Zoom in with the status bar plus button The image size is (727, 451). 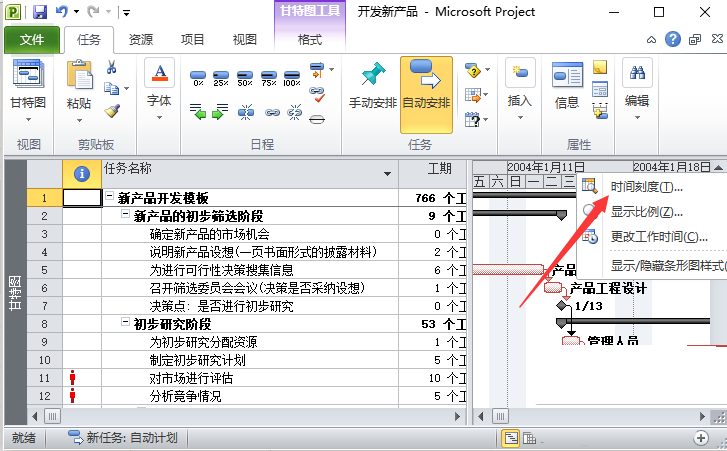[x=701, y=438]
